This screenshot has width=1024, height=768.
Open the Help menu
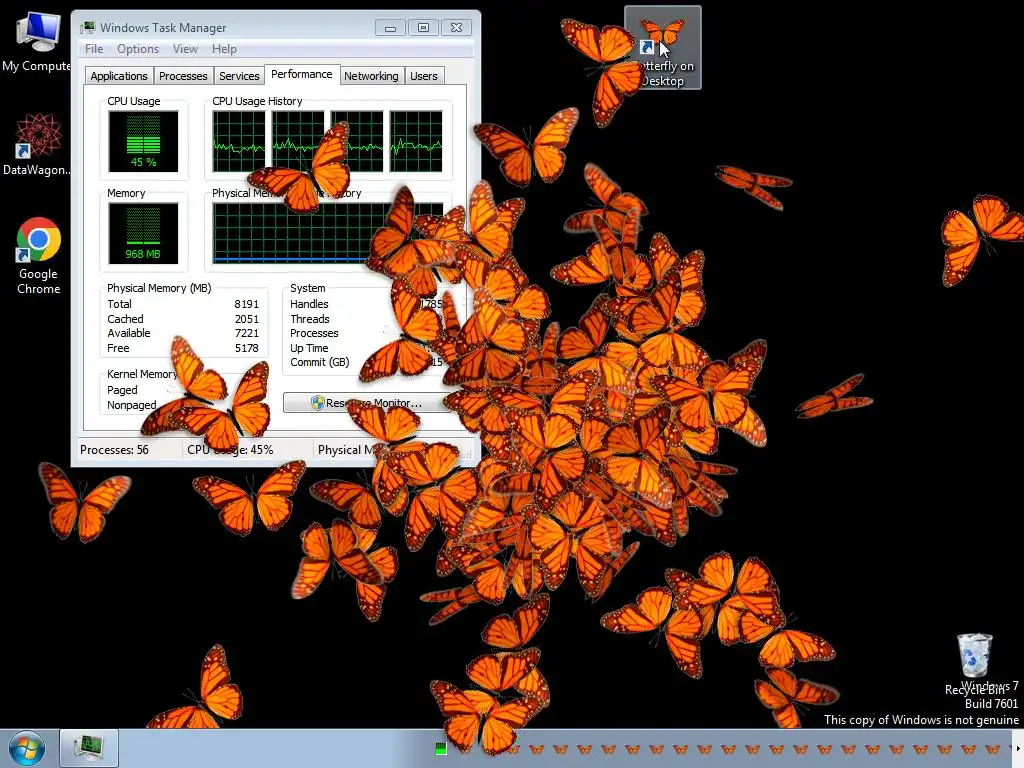(224, 49)
